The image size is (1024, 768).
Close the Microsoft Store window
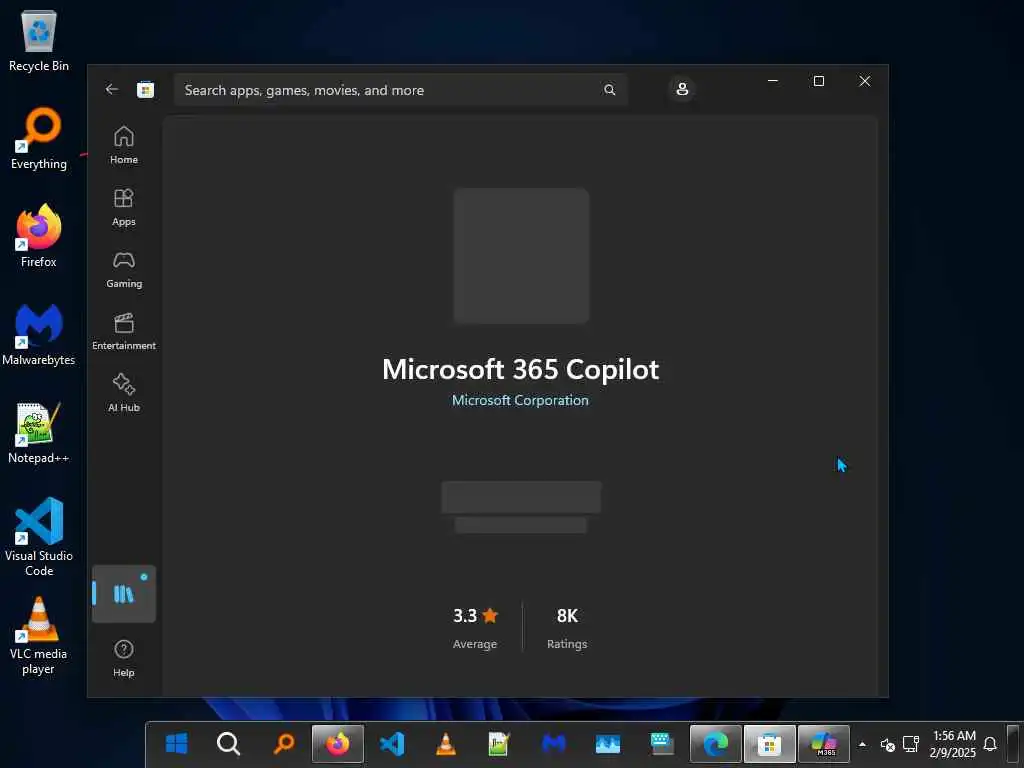[x=865, y=81]
